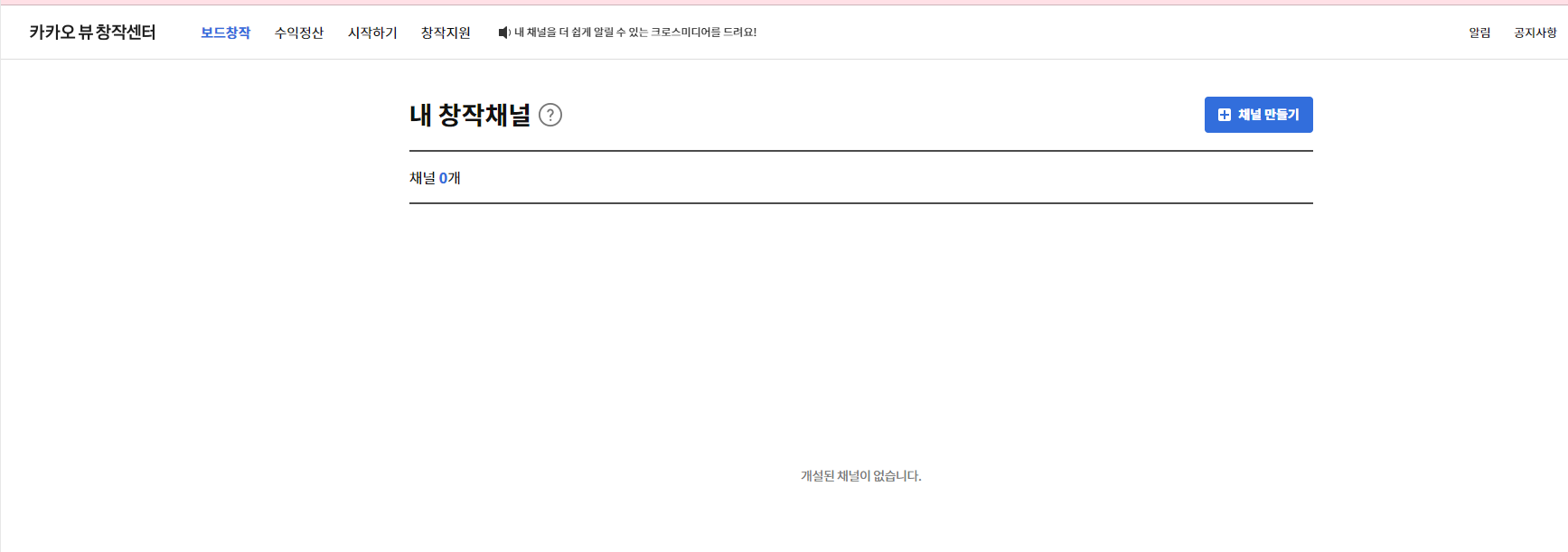Click the 개설된 채널이 없습니다 message
The height and width of the screenshot is (552, 1568).
tap(861, 476)
